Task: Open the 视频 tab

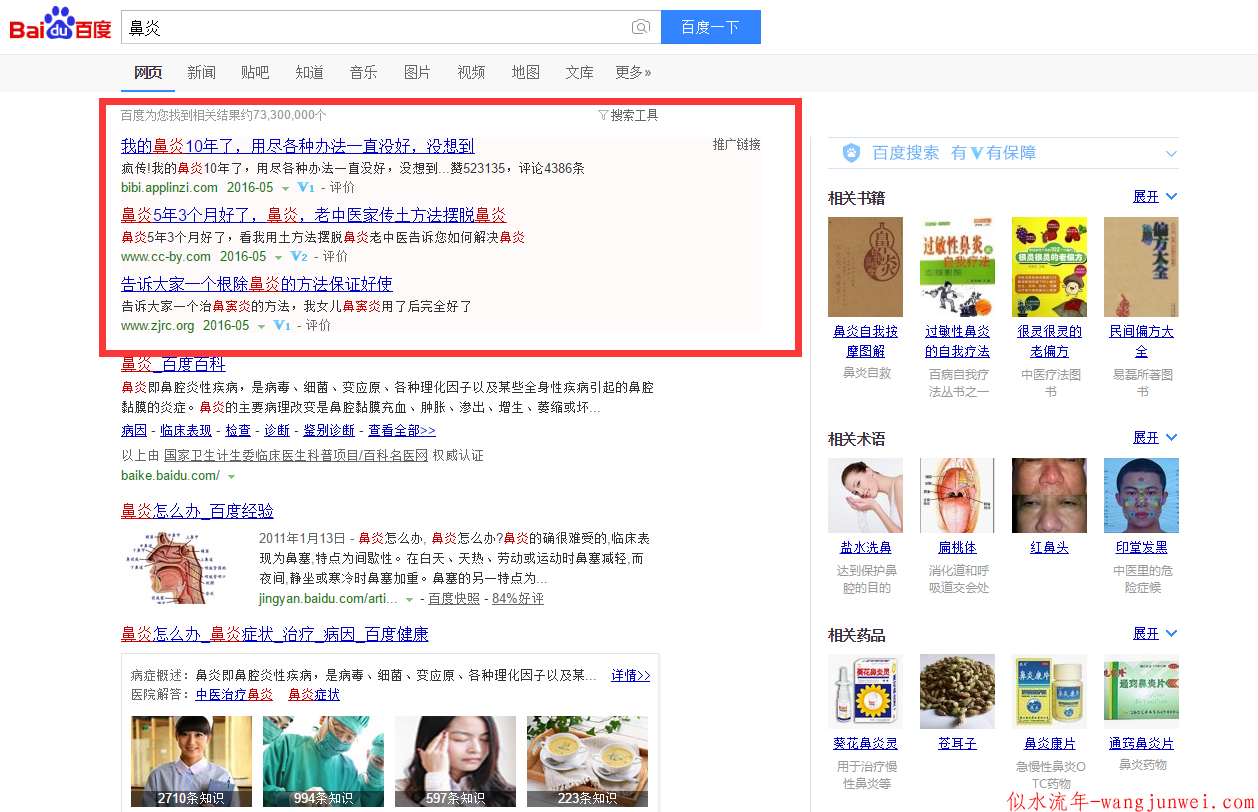Action: (471, 72)
